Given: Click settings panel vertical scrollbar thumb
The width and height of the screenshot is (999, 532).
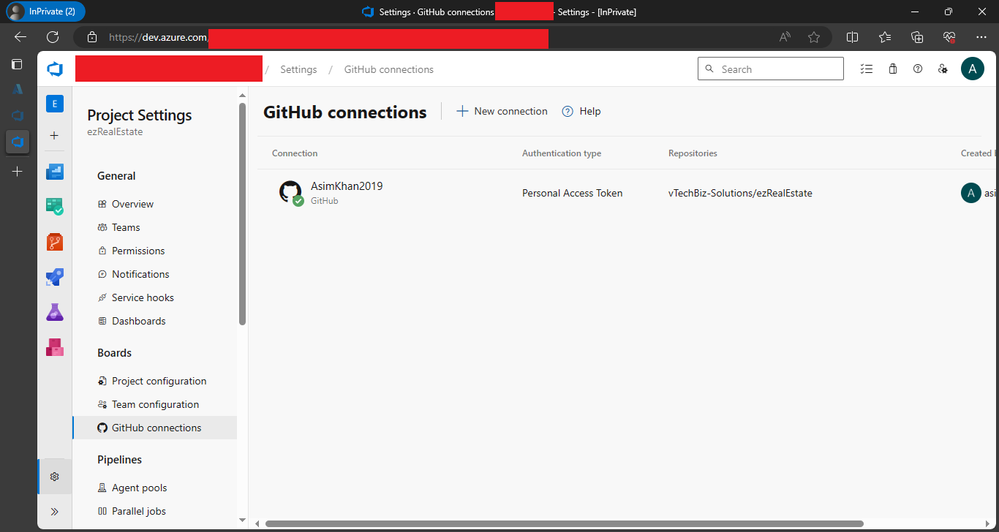Looking at the screenshot, I should (x=242, y=213).
